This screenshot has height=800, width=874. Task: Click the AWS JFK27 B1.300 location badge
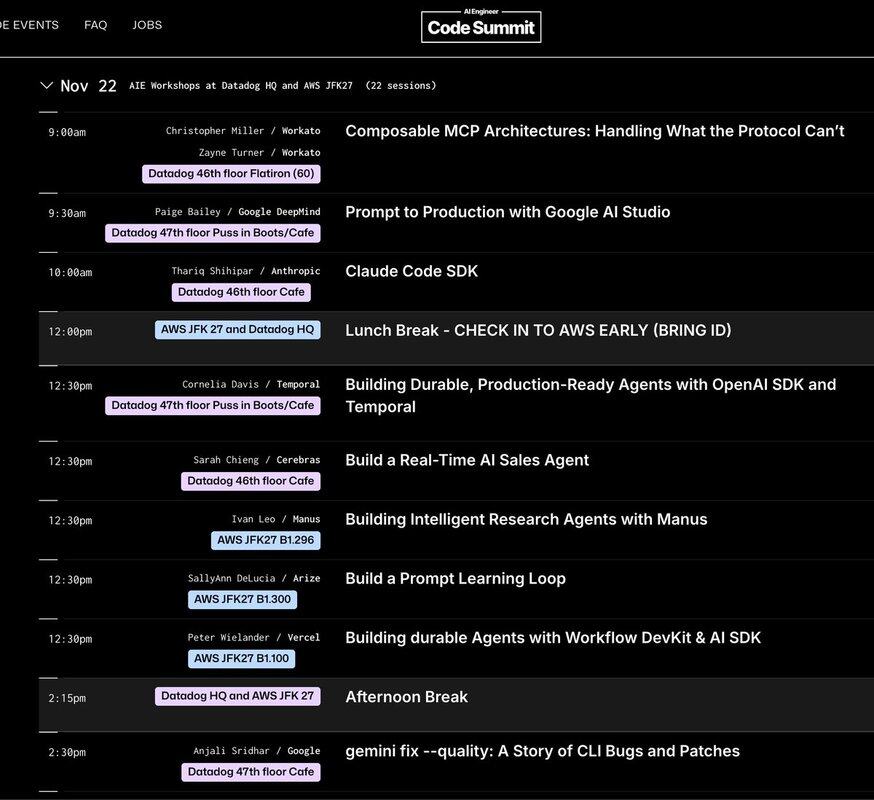(x=242, y=600)
